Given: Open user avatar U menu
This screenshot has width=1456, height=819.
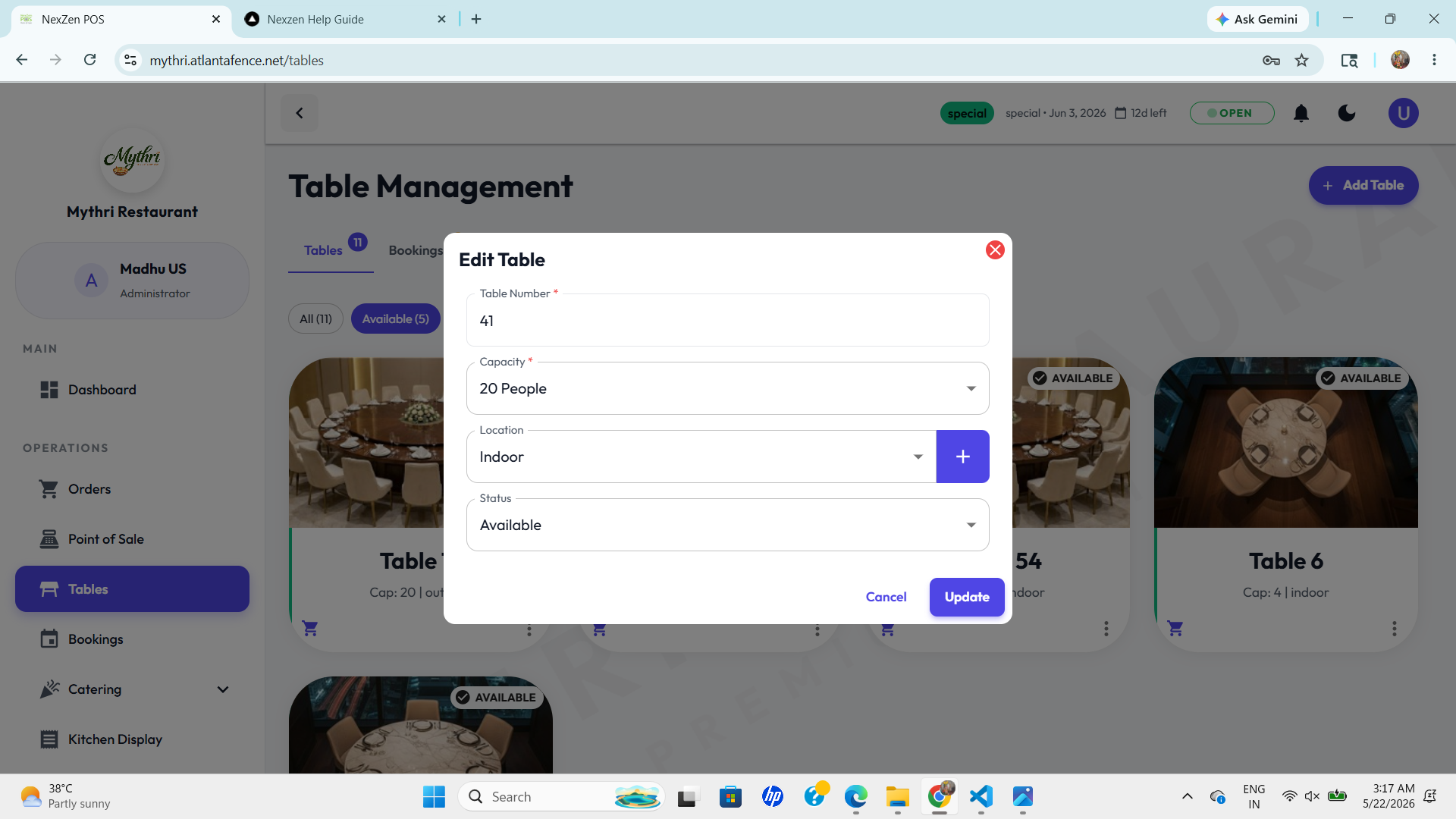Looking at the screenshot, I should pyautogui.click(x=1403, y=113).
